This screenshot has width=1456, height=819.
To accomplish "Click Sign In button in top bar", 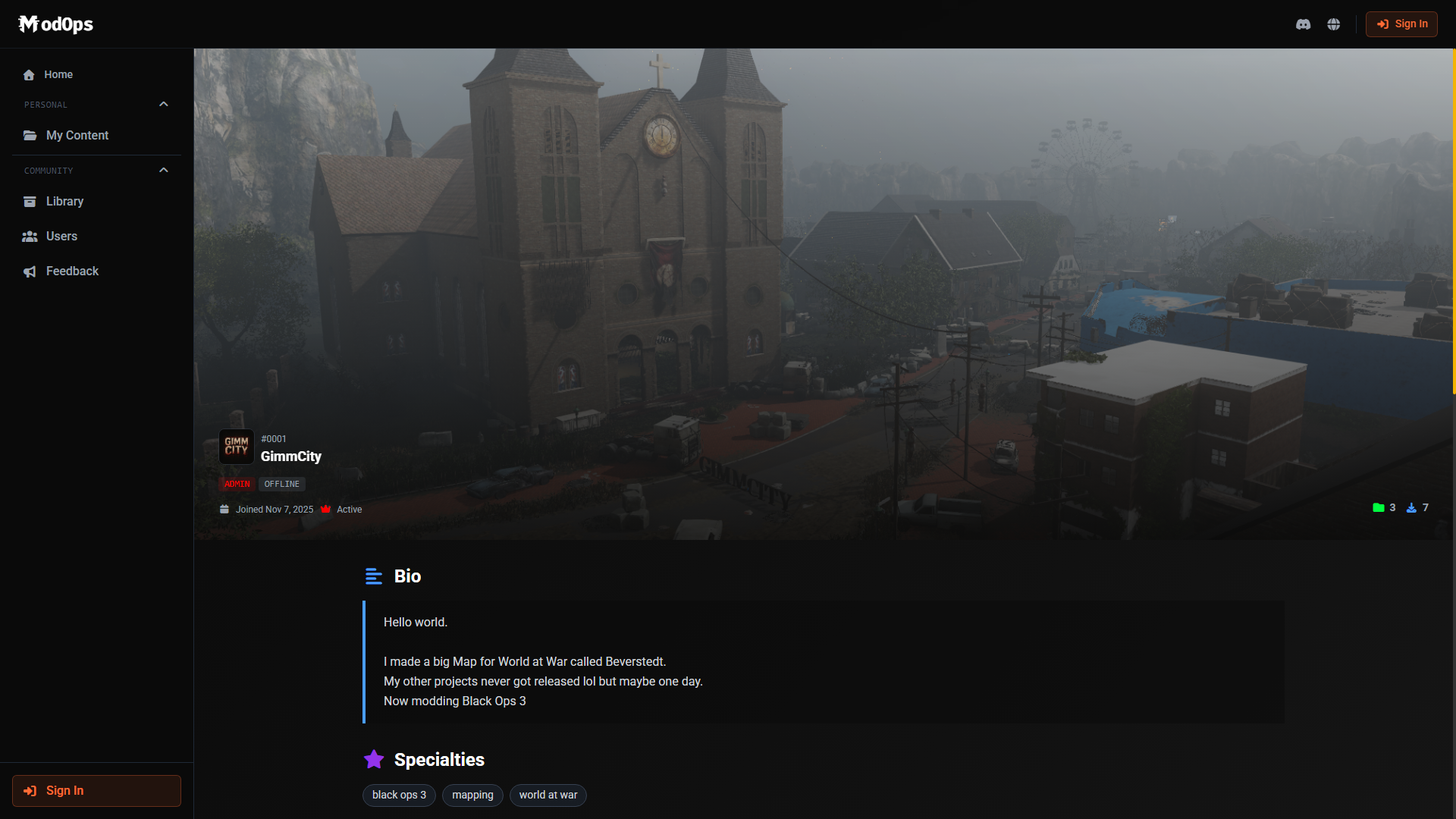I will pos(1401,24).
